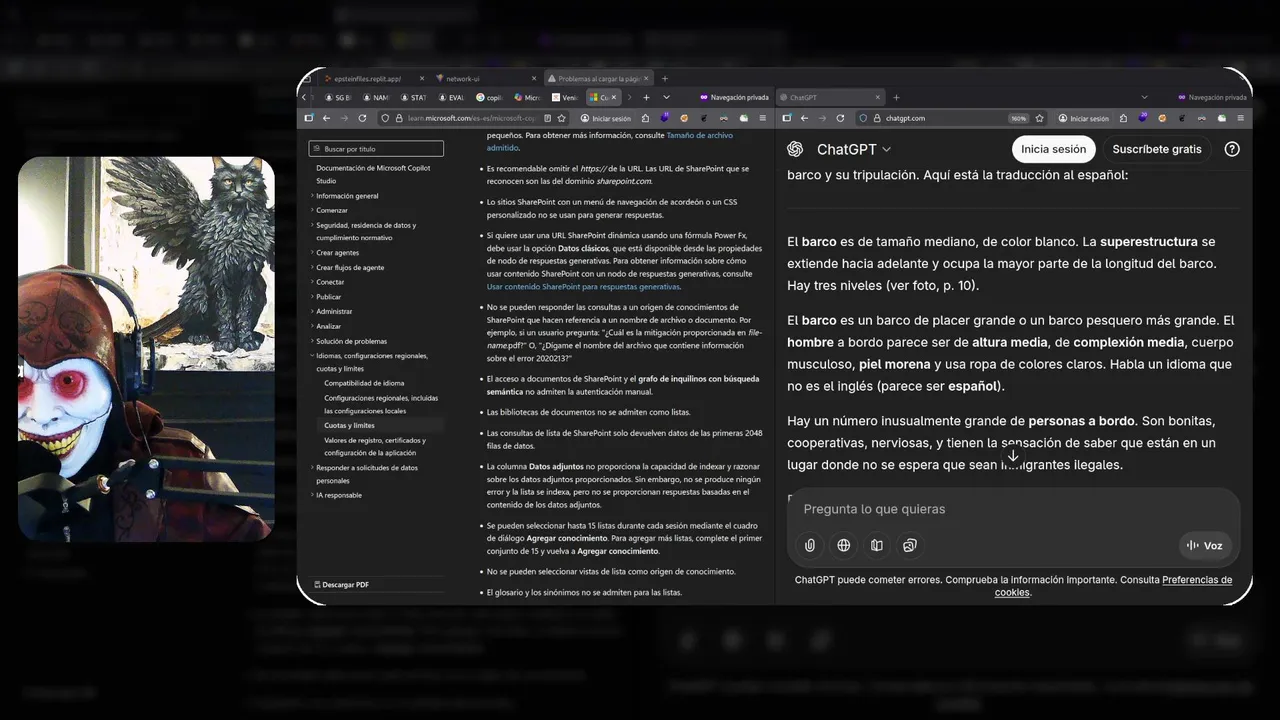This screenshot has height=720, width=1280.
Task: Open IA responsable in sidebar
Action: point(339,495)
